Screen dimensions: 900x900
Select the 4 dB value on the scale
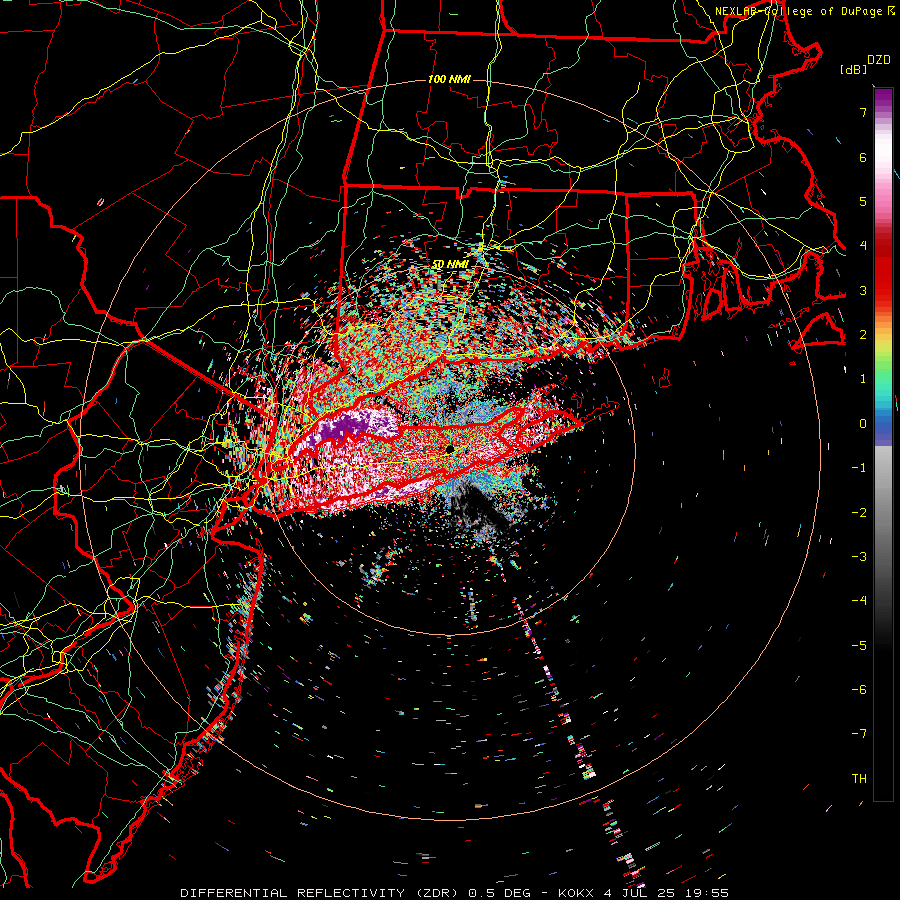[x=863, y=246]
